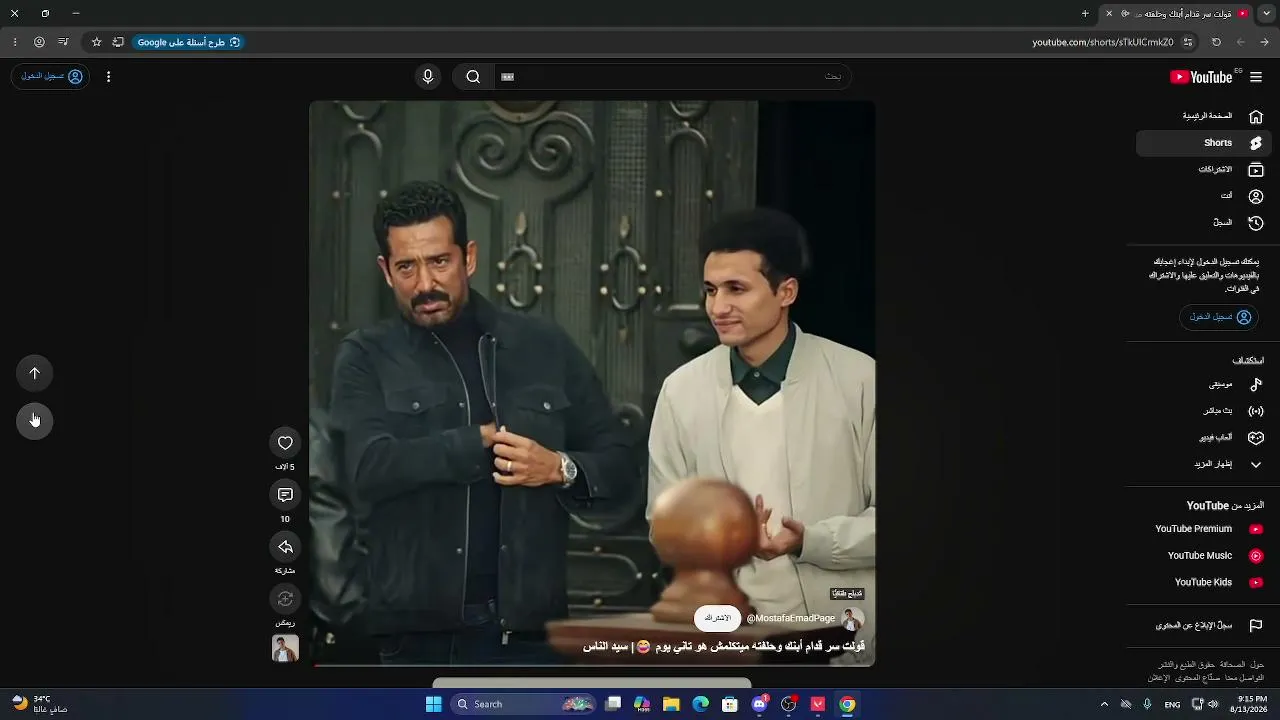Open Live streams in Explore section
This screenshot has width=1280, height=720.
pos(1202,411)
